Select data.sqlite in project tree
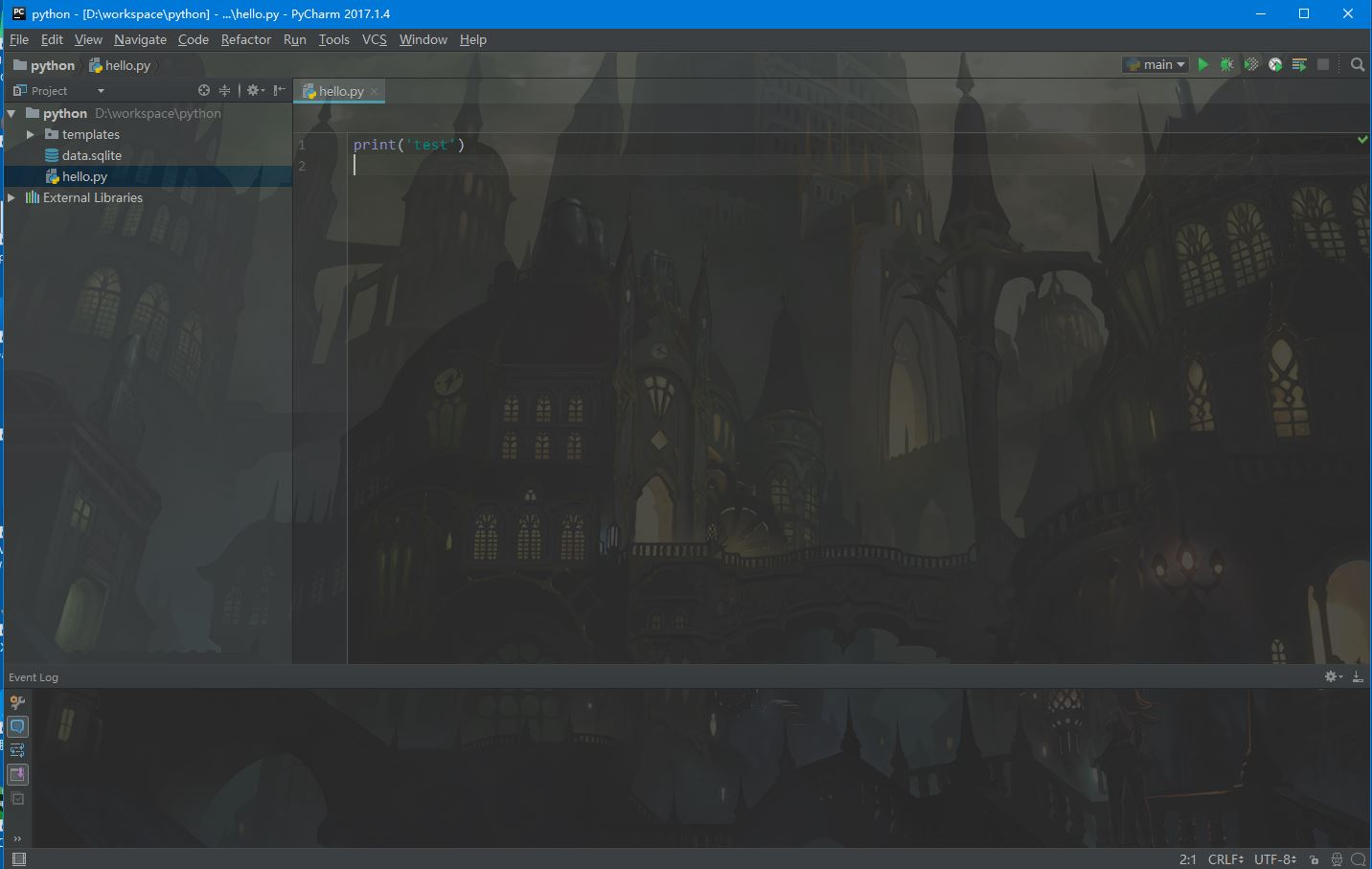Image resolution: width=1372 pixels, height=869 pixels. [148, 155]
